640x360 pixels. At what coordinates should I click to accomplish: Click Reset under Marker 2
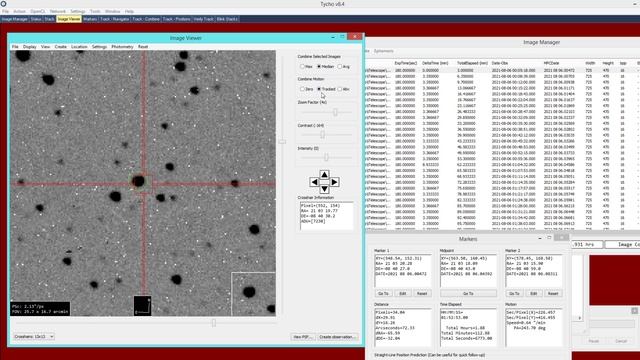(x=553, y=293)
